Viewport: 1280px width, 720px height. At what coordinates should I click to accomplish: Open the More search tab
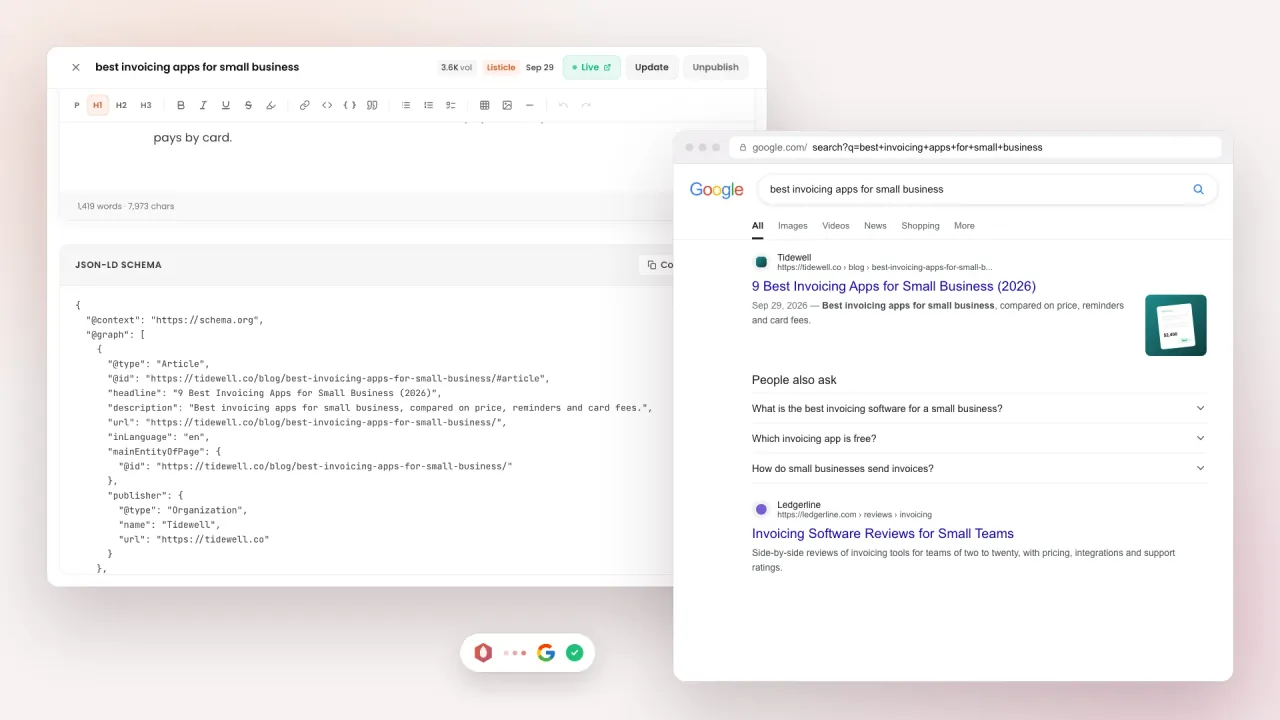tap(964, 226)
